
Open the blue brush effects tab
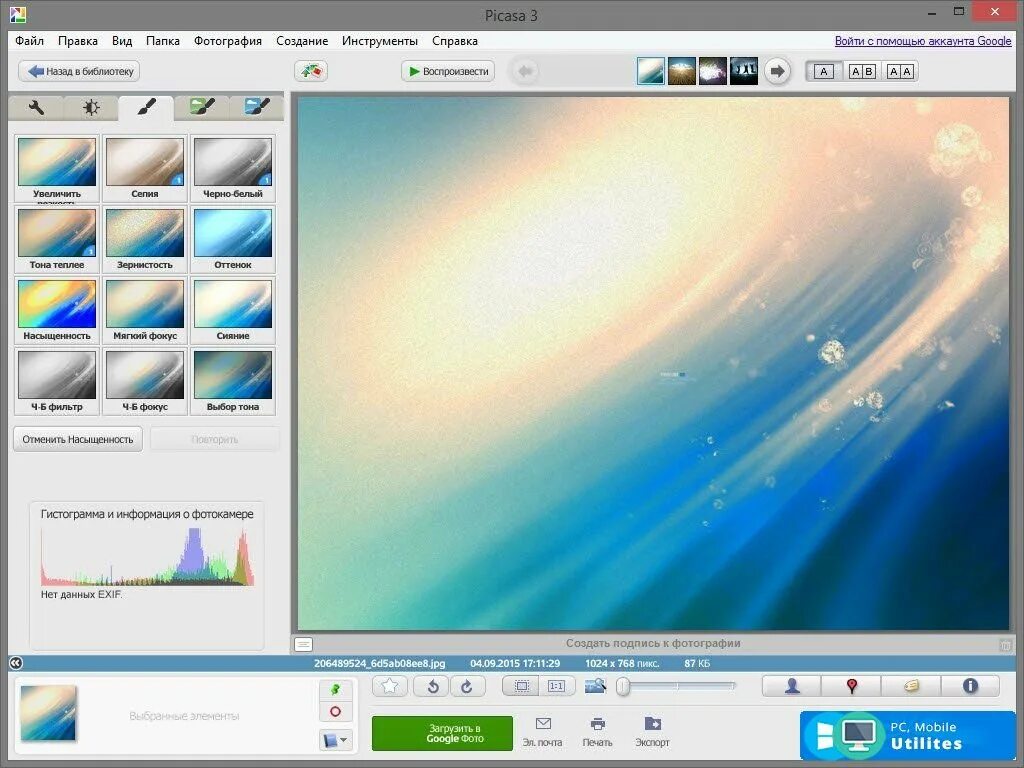tap(257, 108)
